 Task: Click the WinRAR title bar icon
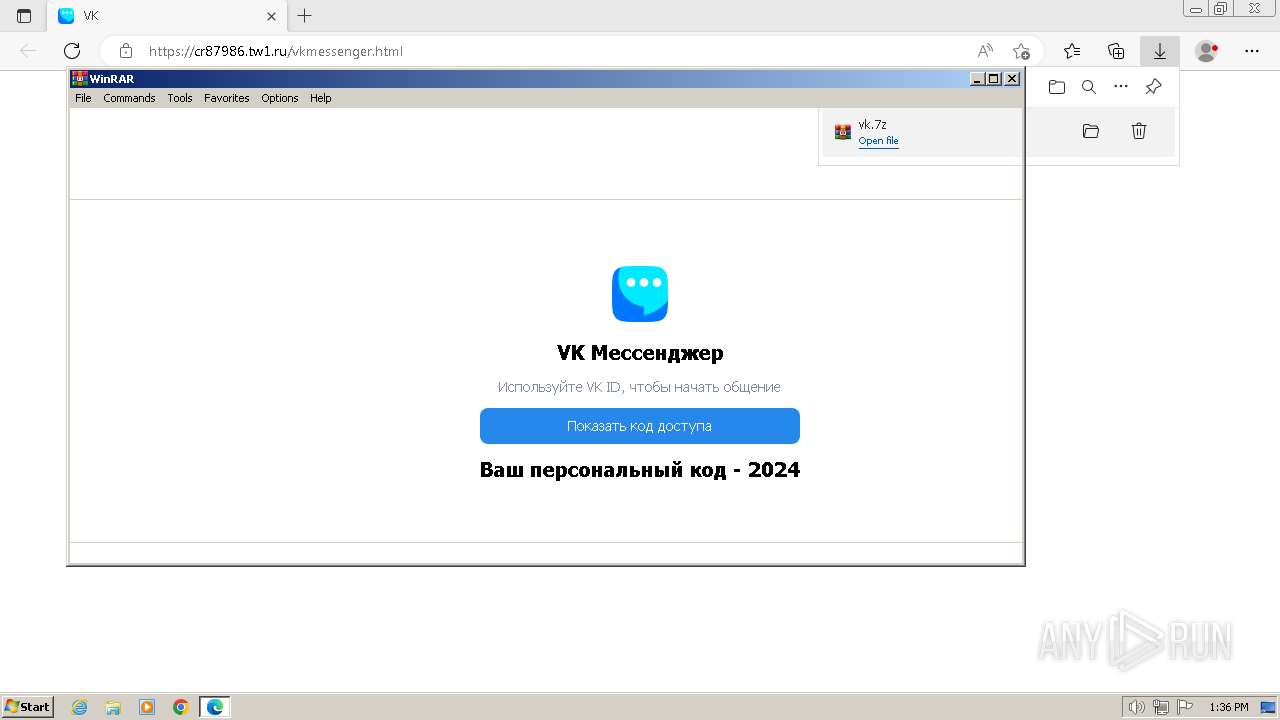[79, 79]
